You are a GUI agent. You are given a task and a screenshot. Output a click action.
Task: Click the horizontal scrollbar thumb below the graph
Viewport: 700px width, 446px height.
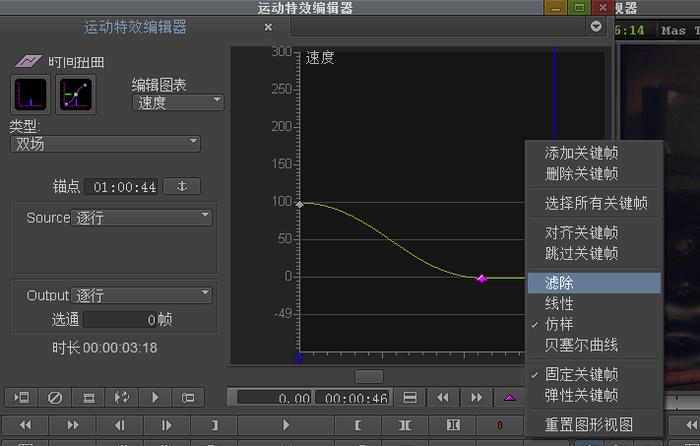coord(369,376)
